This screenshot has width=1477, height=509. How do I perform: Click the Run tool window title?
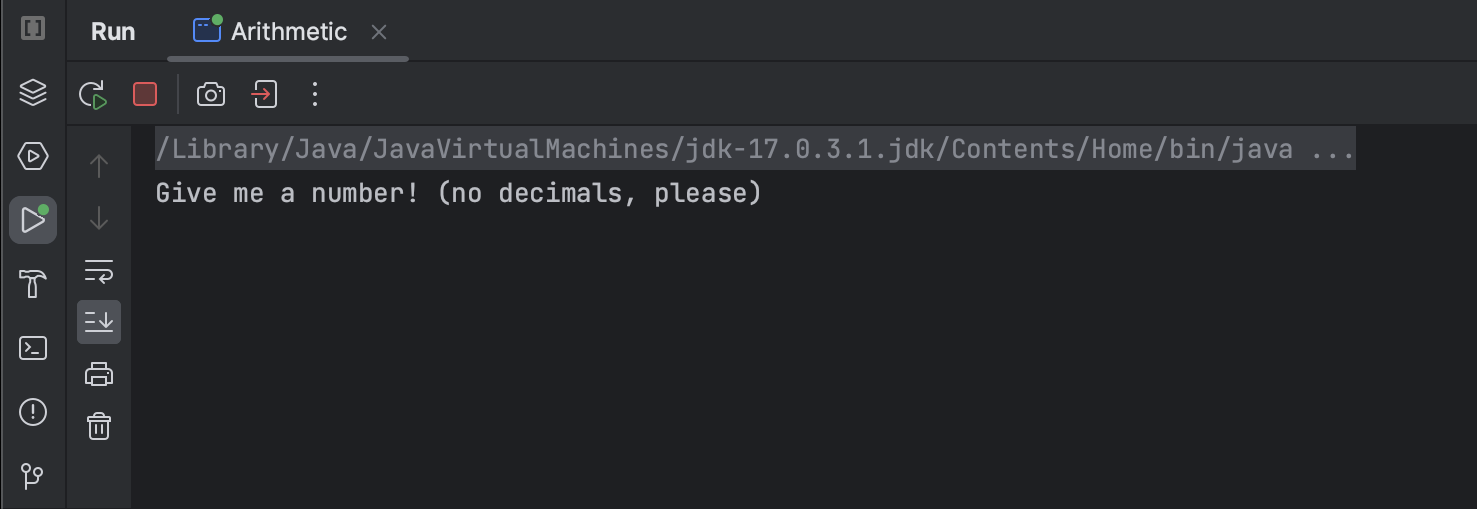[x=113, y=31]
